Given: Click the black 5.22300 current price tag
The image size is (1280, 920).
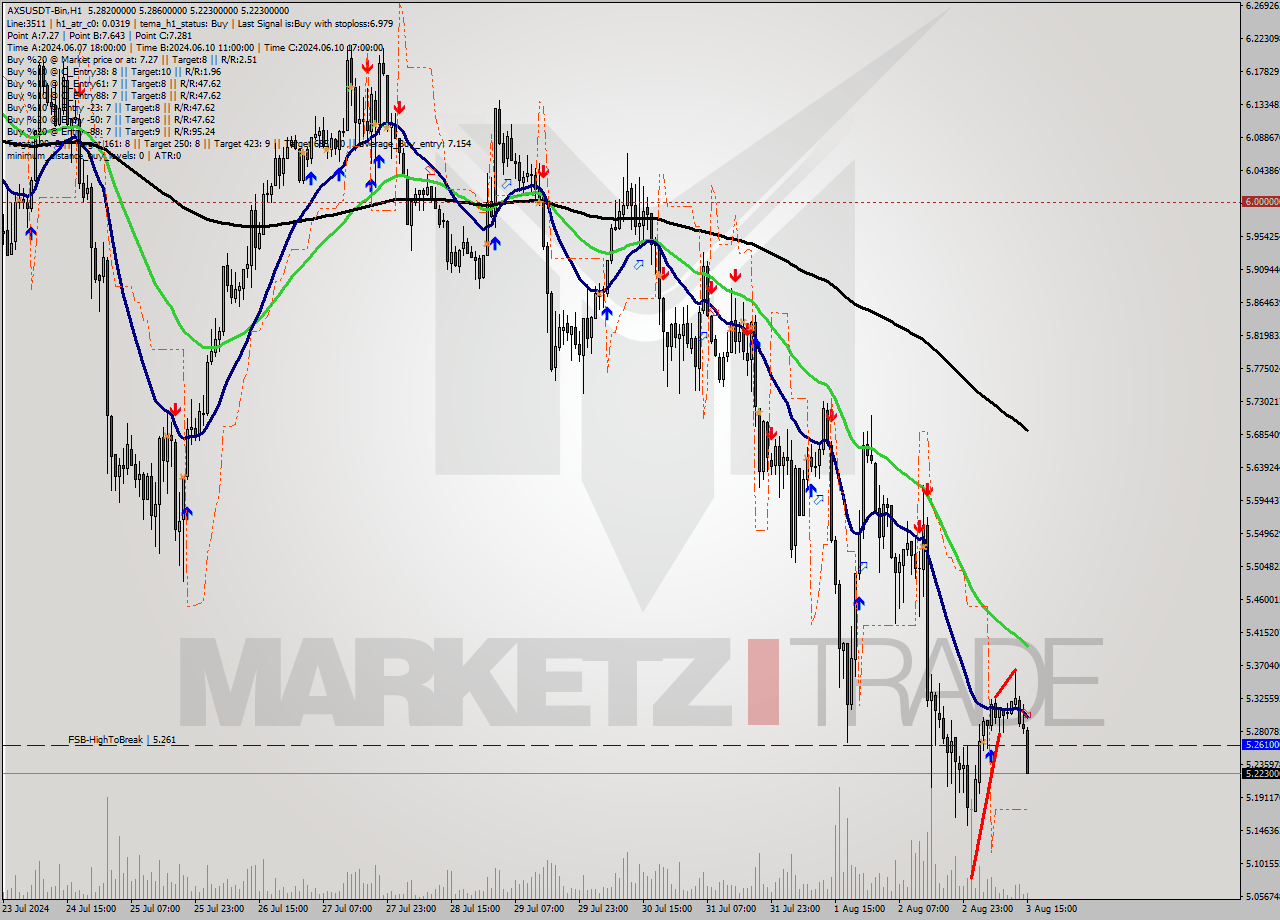Looking at the screenshot, I should click(x=1260, y=773).
